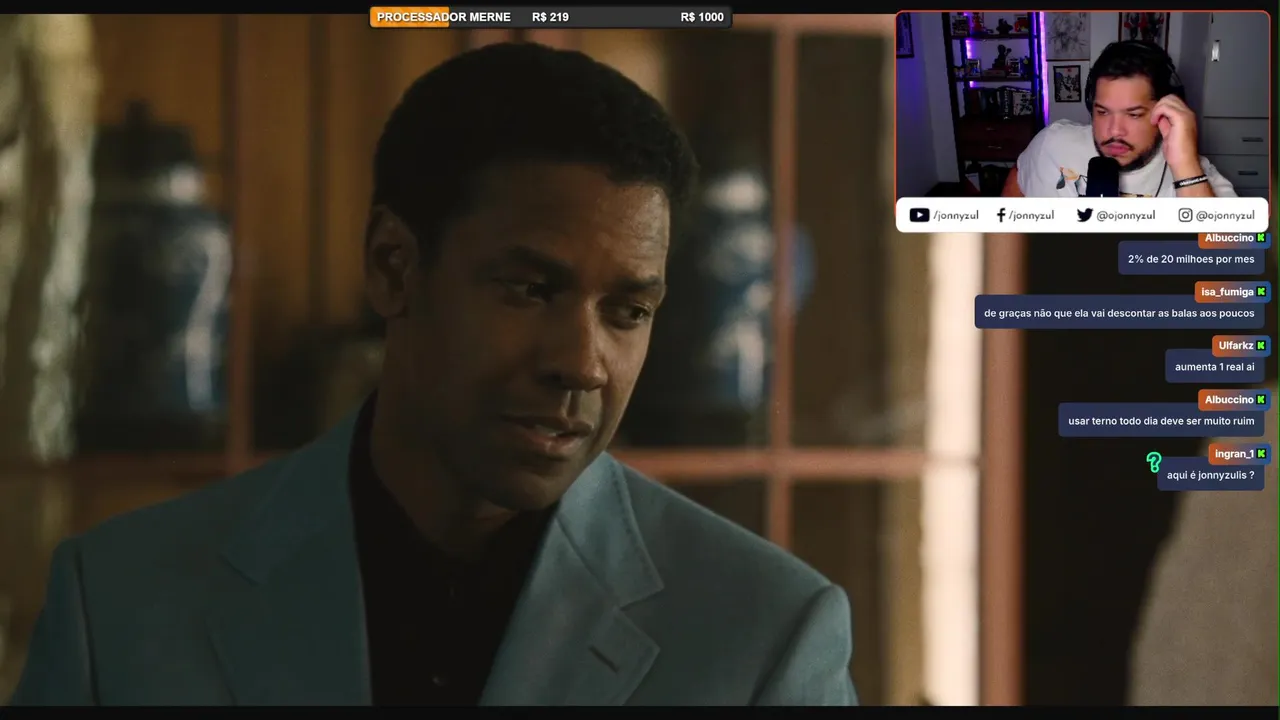Open the YouTube /jonnyzul handle text
The width and height of the screenshot is (1280, 720).
point(955,215)
